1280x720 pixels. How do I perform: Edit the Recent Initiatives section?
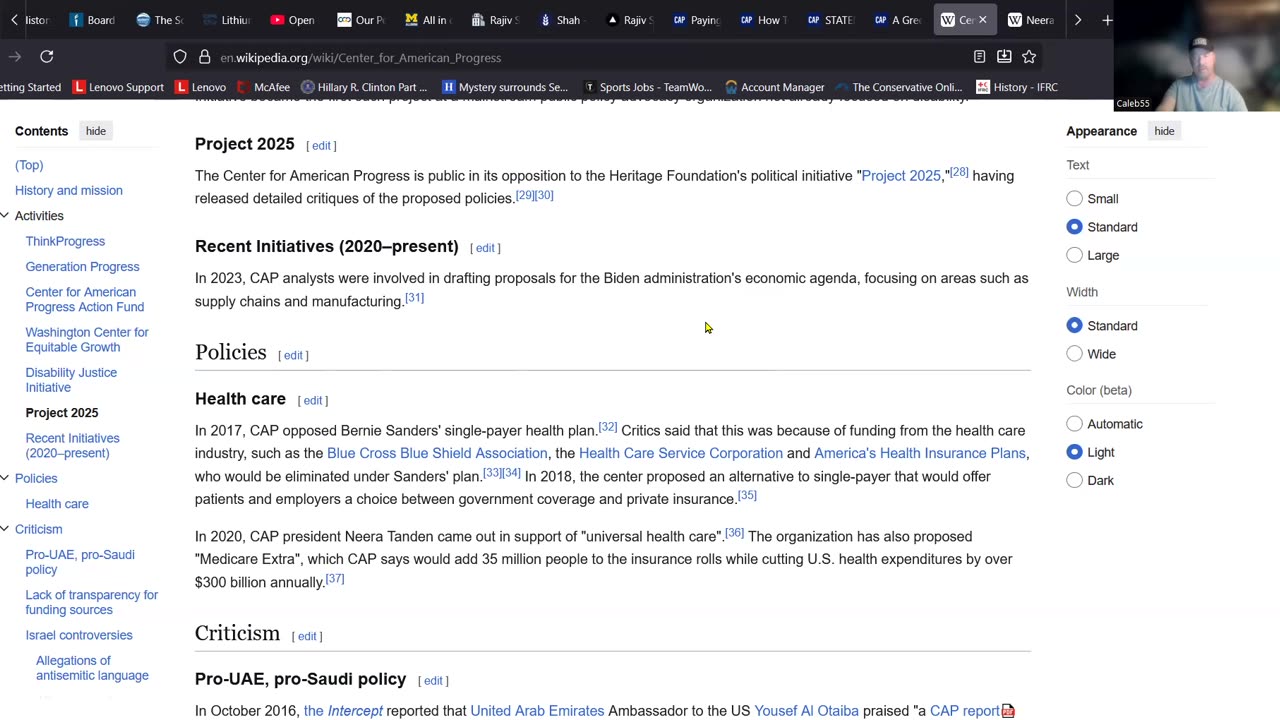pos(485,248)
